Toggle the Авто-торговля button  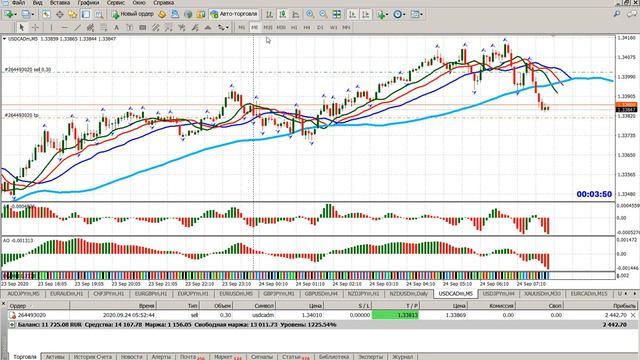[234, 14]
